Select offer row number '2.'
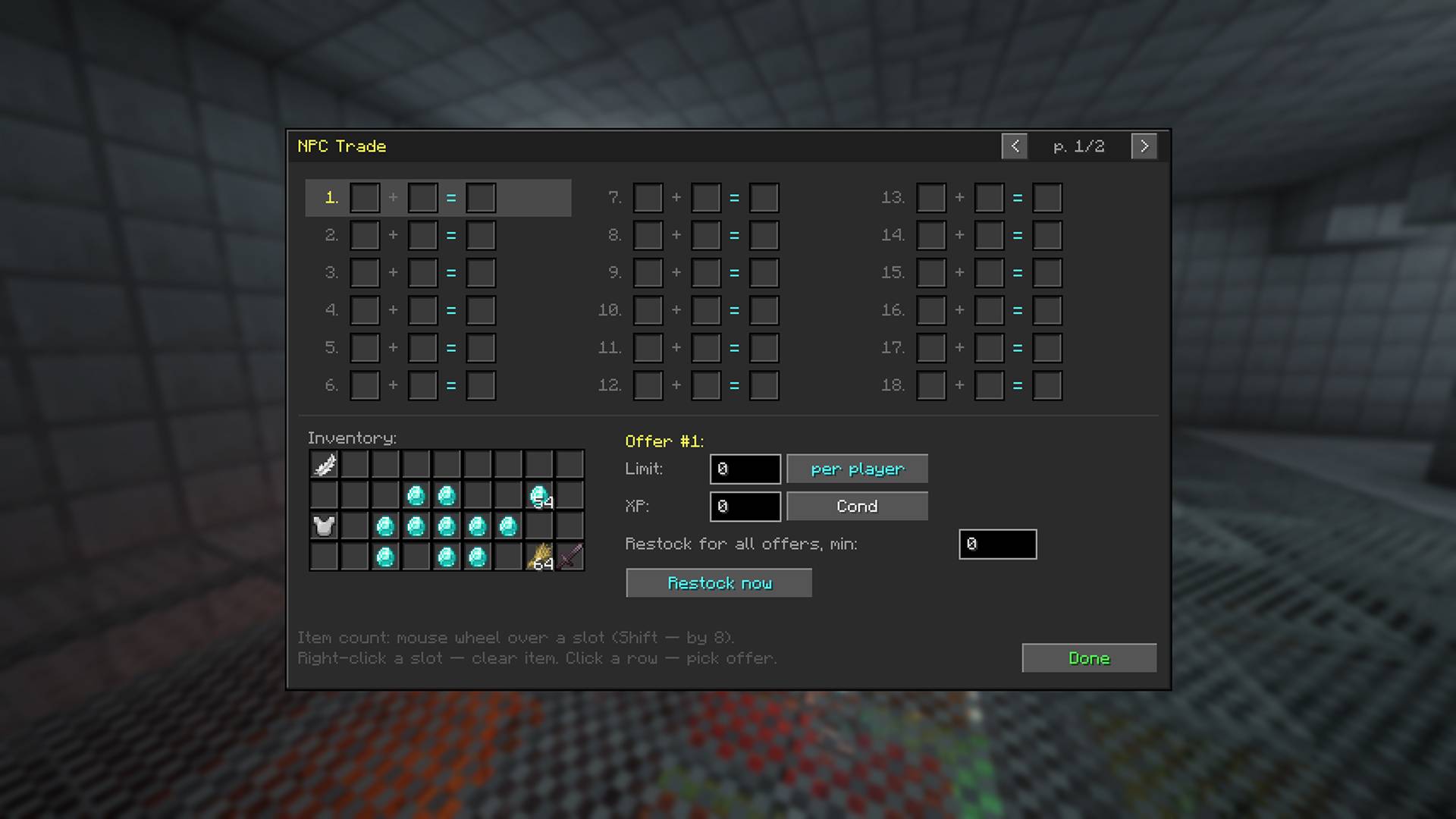This screenshot has width=1456, height=819. tap(331, 235)
